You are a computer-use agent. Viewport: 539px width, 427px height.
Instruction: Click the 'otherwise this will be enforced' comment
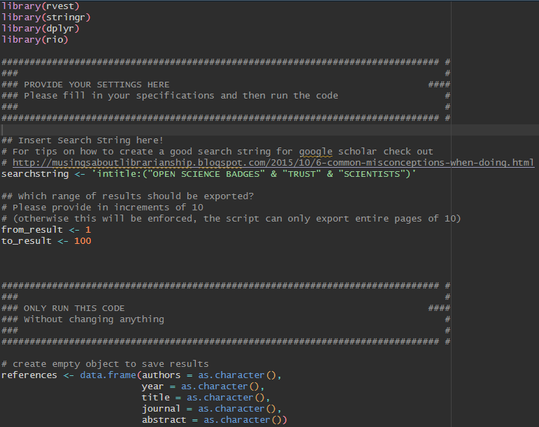point(231,219)
